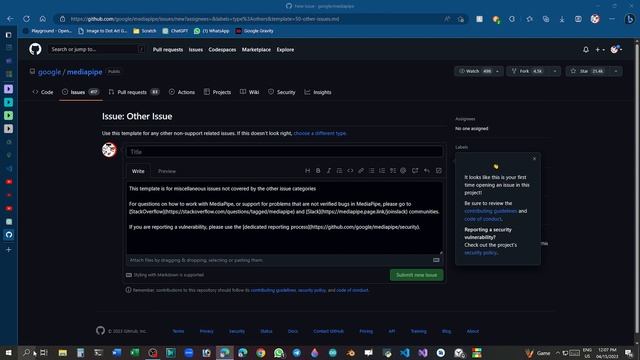This screenshot has height=360, width=640.
Task: Open Explore in the header navigation
Action: pos(285,49)
